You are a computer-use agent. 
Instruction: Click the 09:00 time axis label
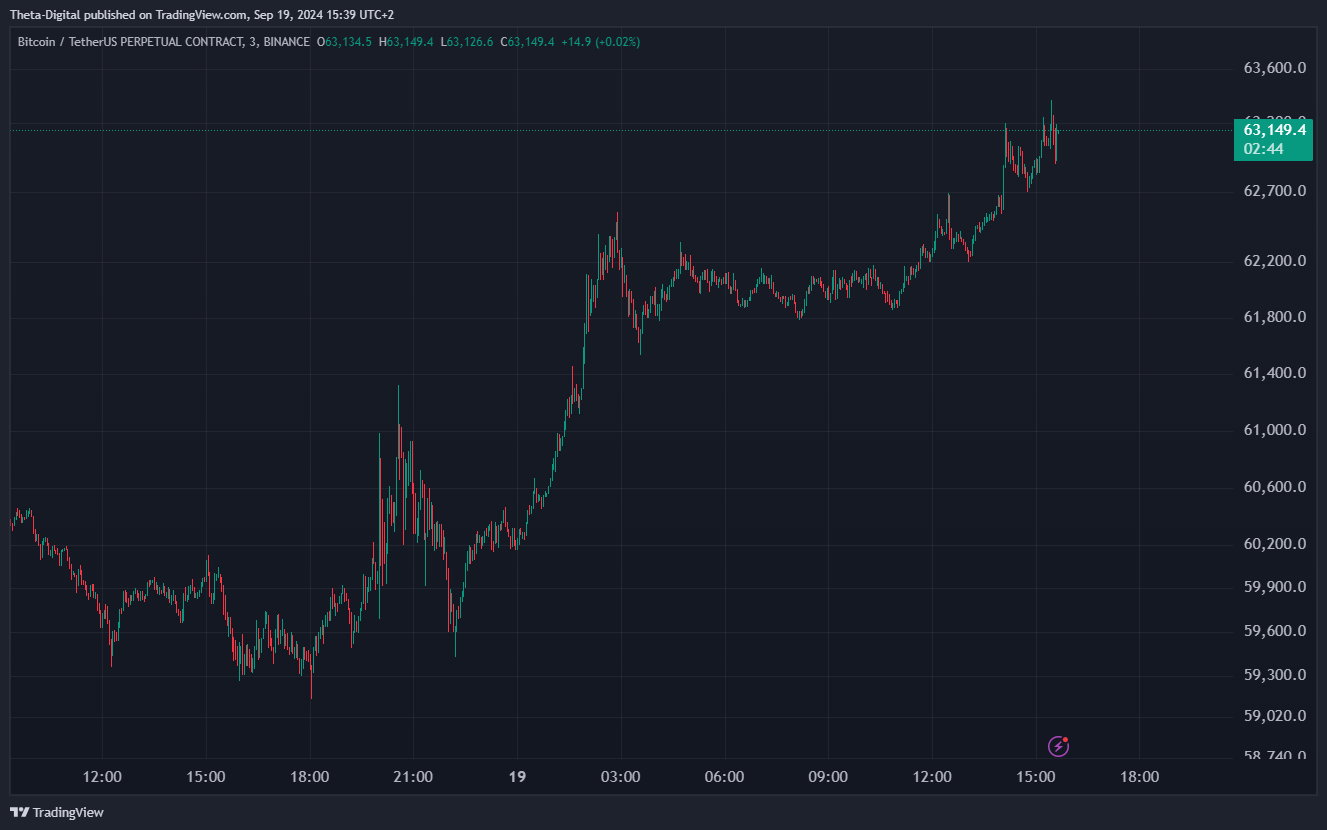point(828,777)
